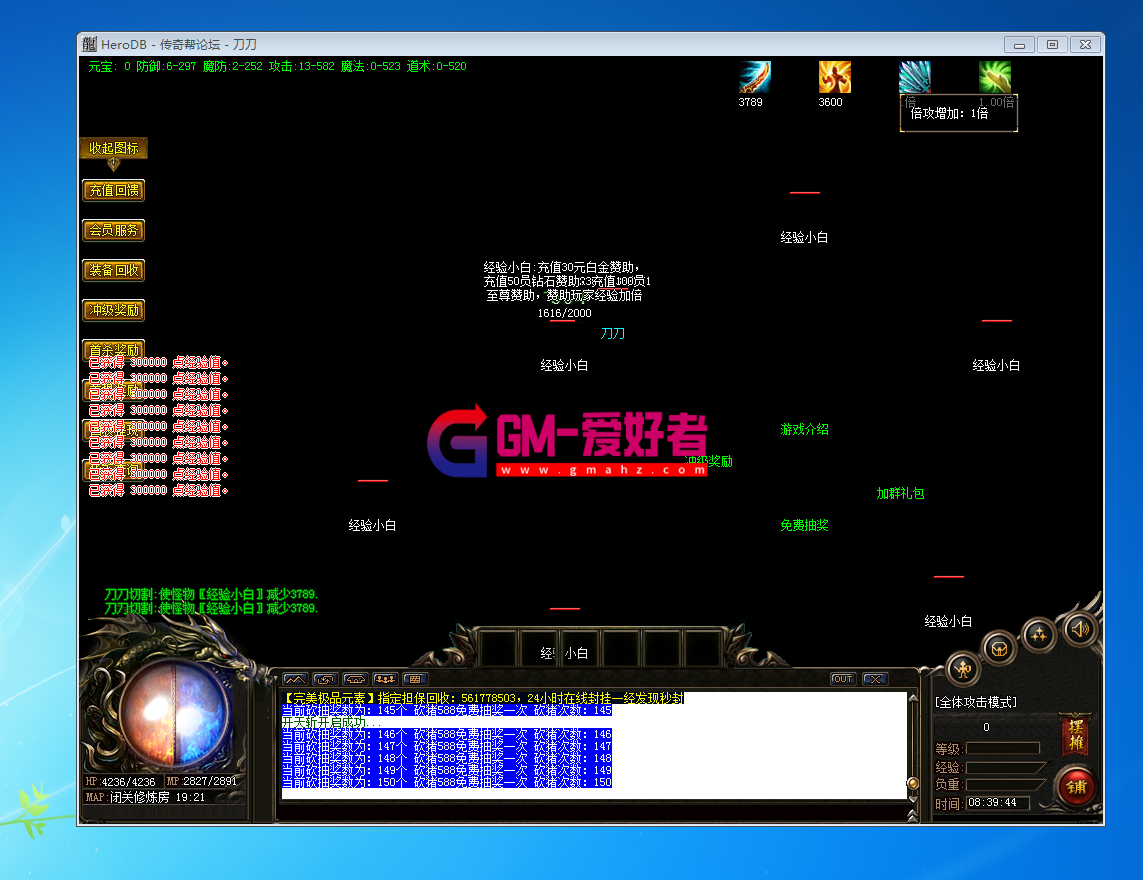The width and height of the screenshot is (1143, 880).
Task: Click the [全体攻击模式] attack mode label
Action: (x=976, y=702)
